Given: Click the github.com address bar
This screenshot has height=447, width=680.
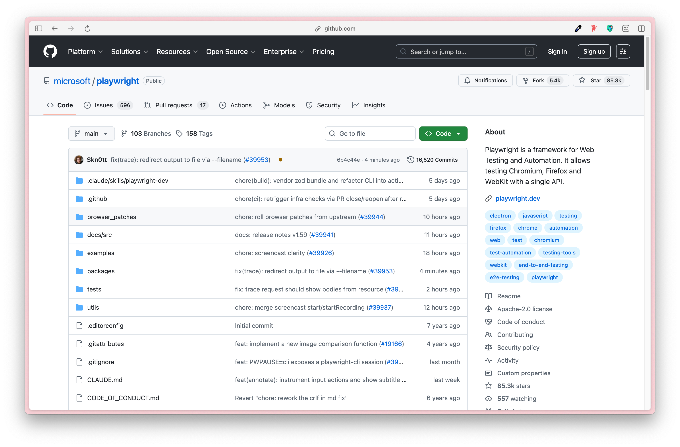Looking at the screenshot, I should (335, 29).
